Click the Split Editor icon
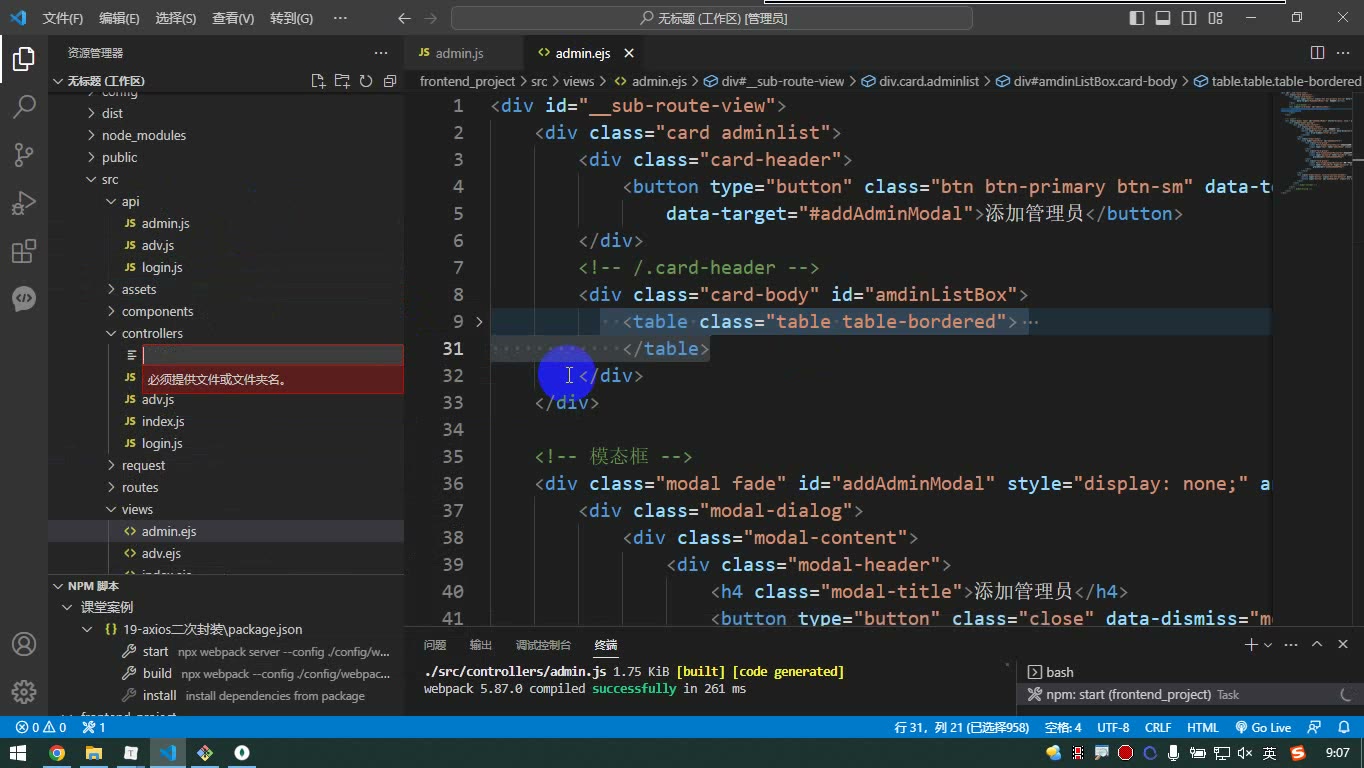 1318,53
